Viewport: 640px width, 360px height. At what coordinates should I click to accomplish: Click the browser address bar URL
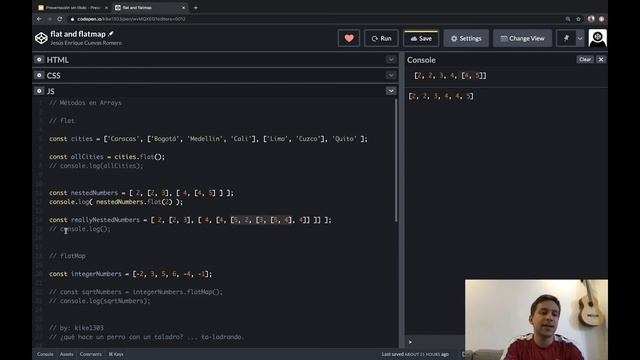pyautogui.click(x=131, y=19)
